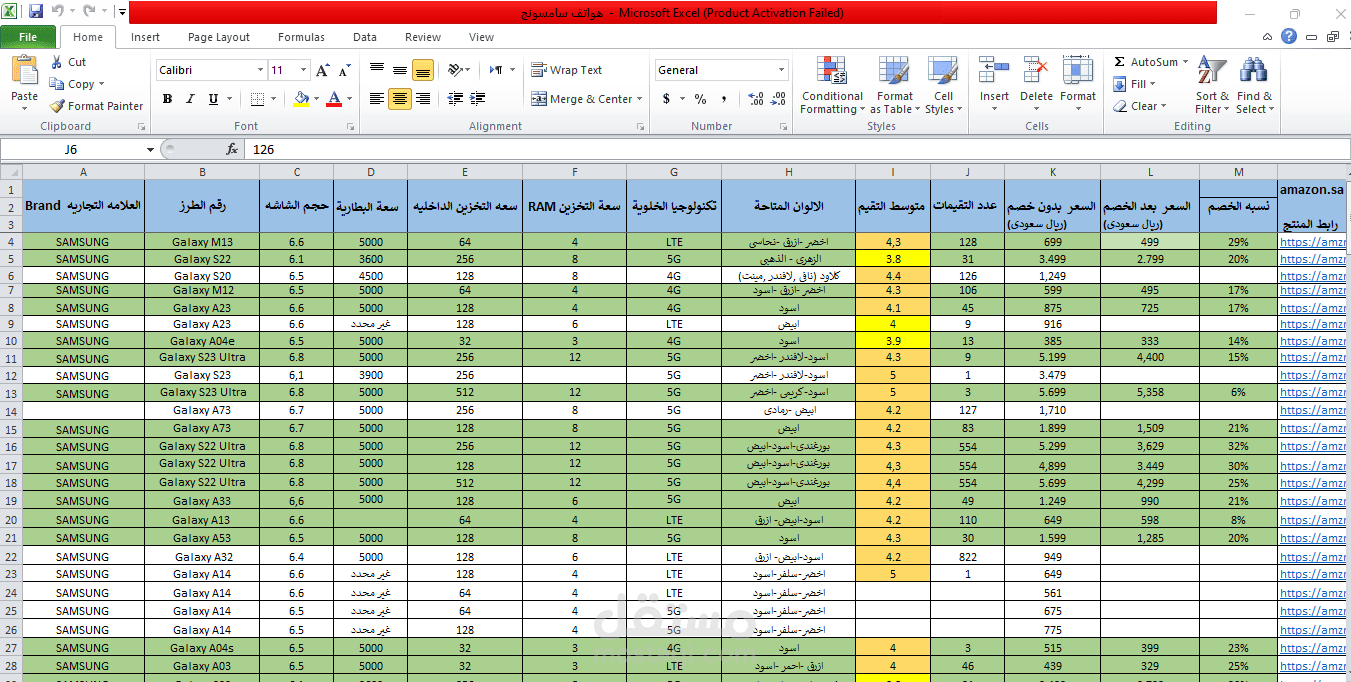Click the Insert Function fx icon
The width and height of the screenshot is (1351, 682).
point(232,149)
